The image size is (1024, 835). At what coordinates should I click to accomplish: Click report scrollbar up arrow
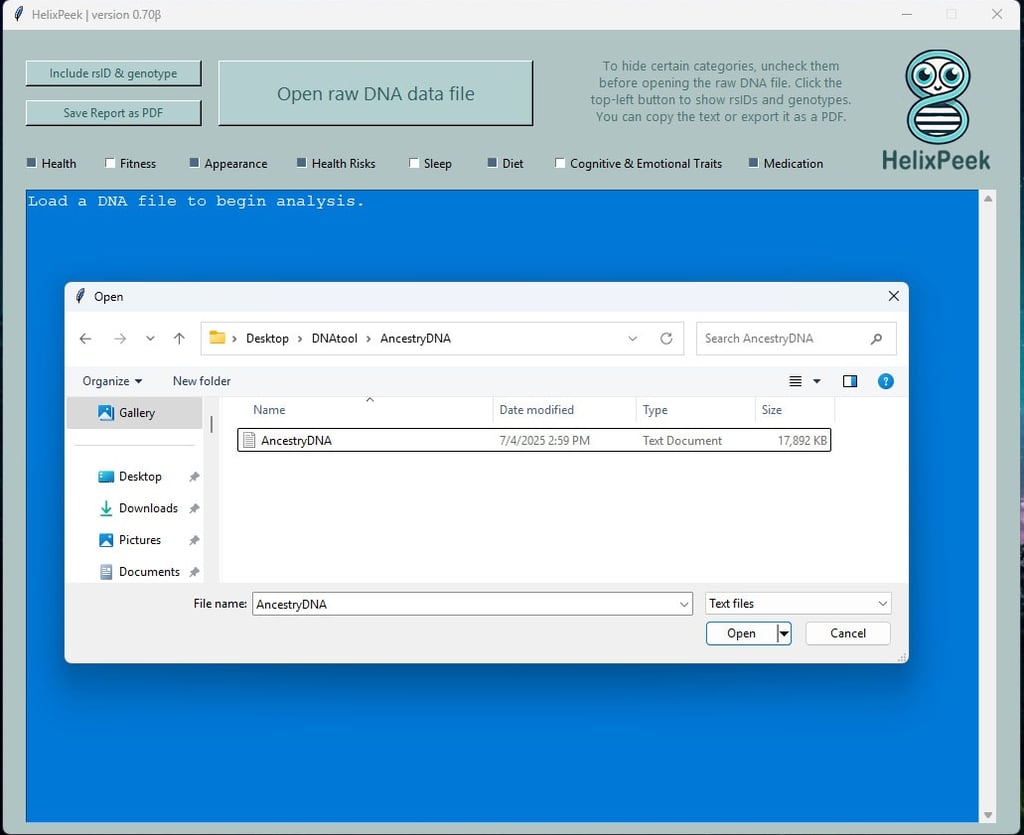click(988, 198)
